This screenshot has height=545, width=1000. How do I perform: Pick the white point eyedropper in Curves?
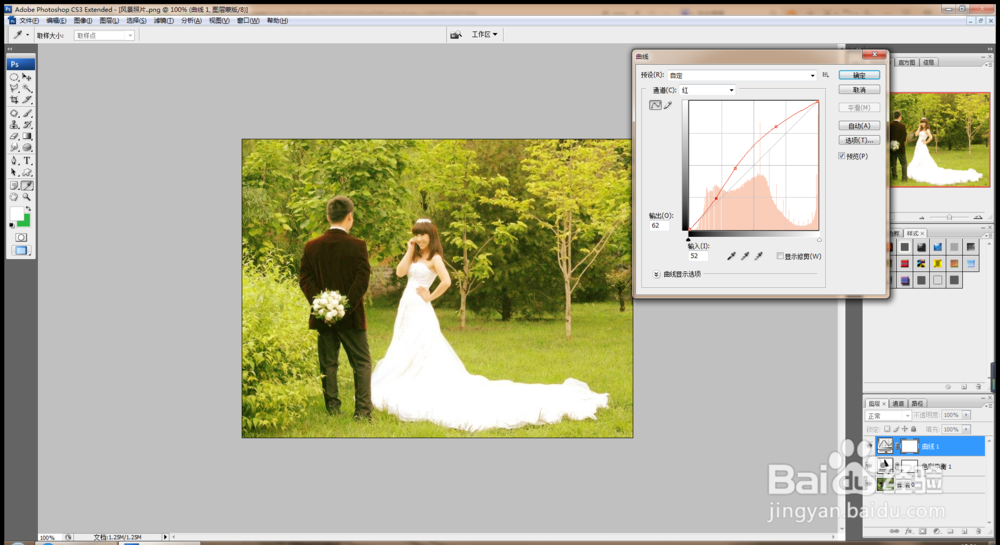pyautogui.click(x=758, y=256)
